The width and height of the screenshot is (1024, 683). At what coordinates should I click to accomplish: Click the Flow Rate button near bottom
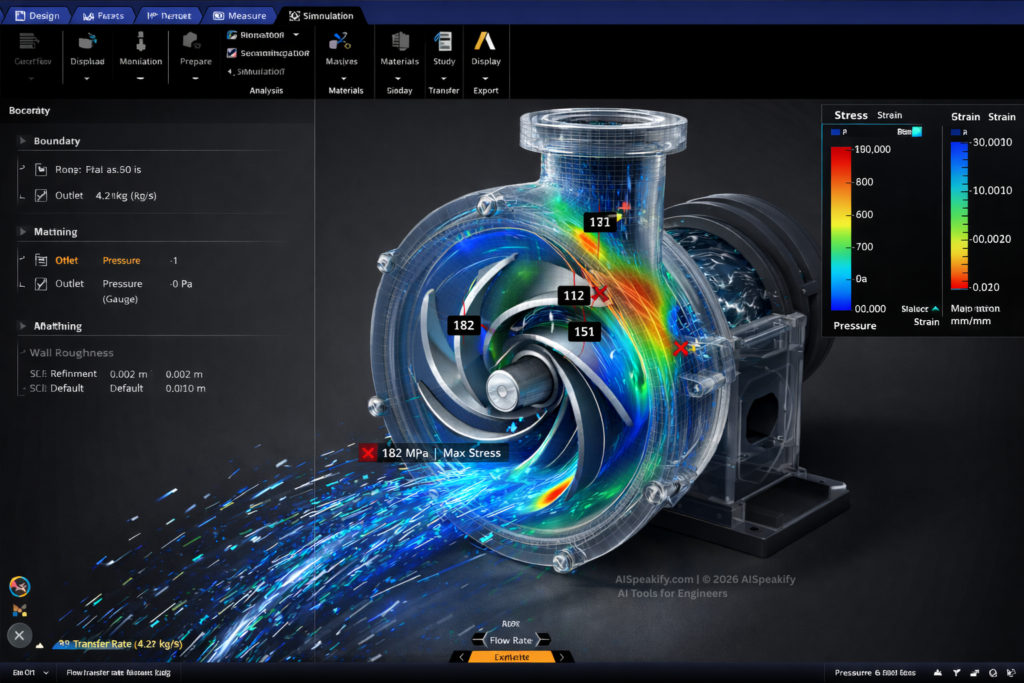point(510,639)
